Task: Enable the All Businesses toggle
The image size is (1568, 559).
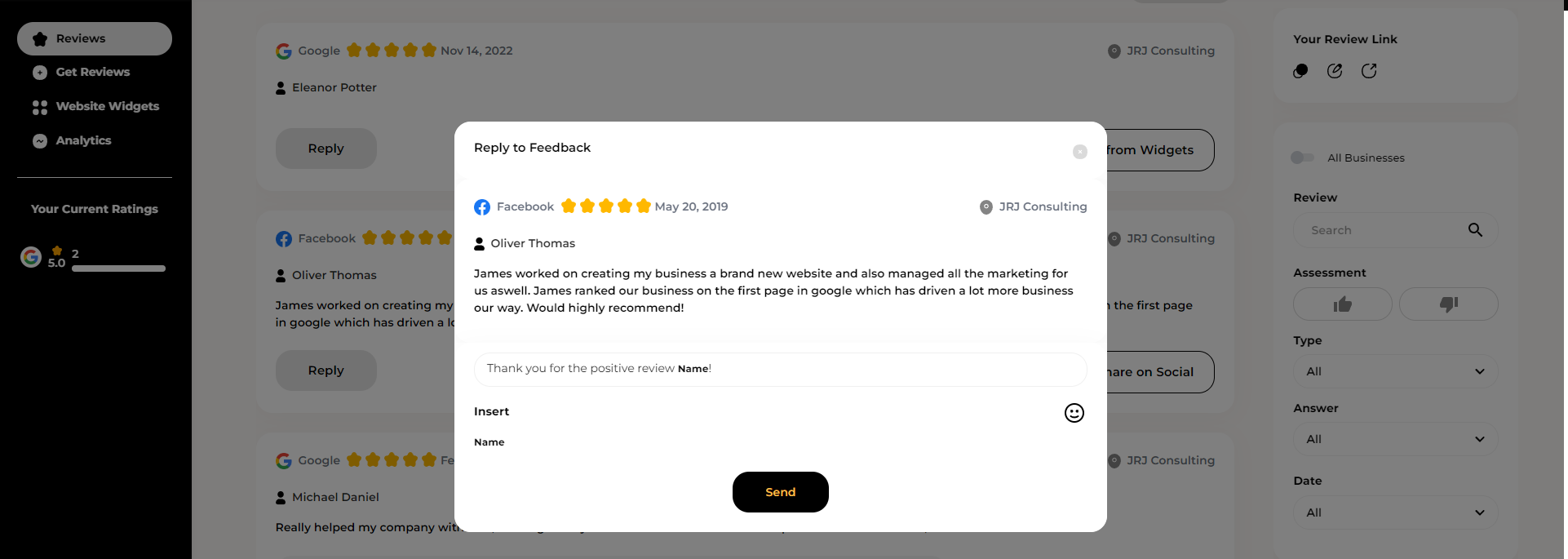Action: point(1302,157)
